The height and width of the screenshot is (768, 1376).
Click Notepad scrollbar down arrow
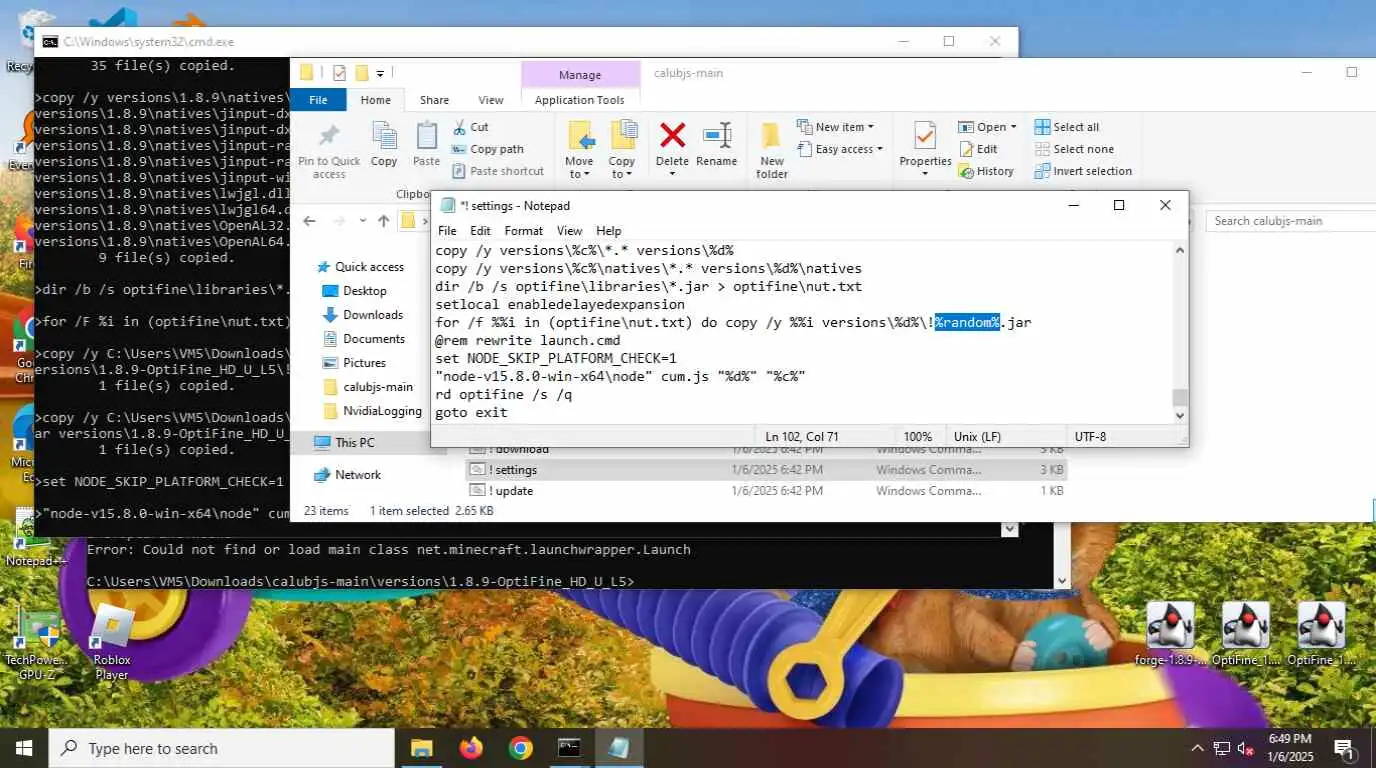(x=1180, y=415)
